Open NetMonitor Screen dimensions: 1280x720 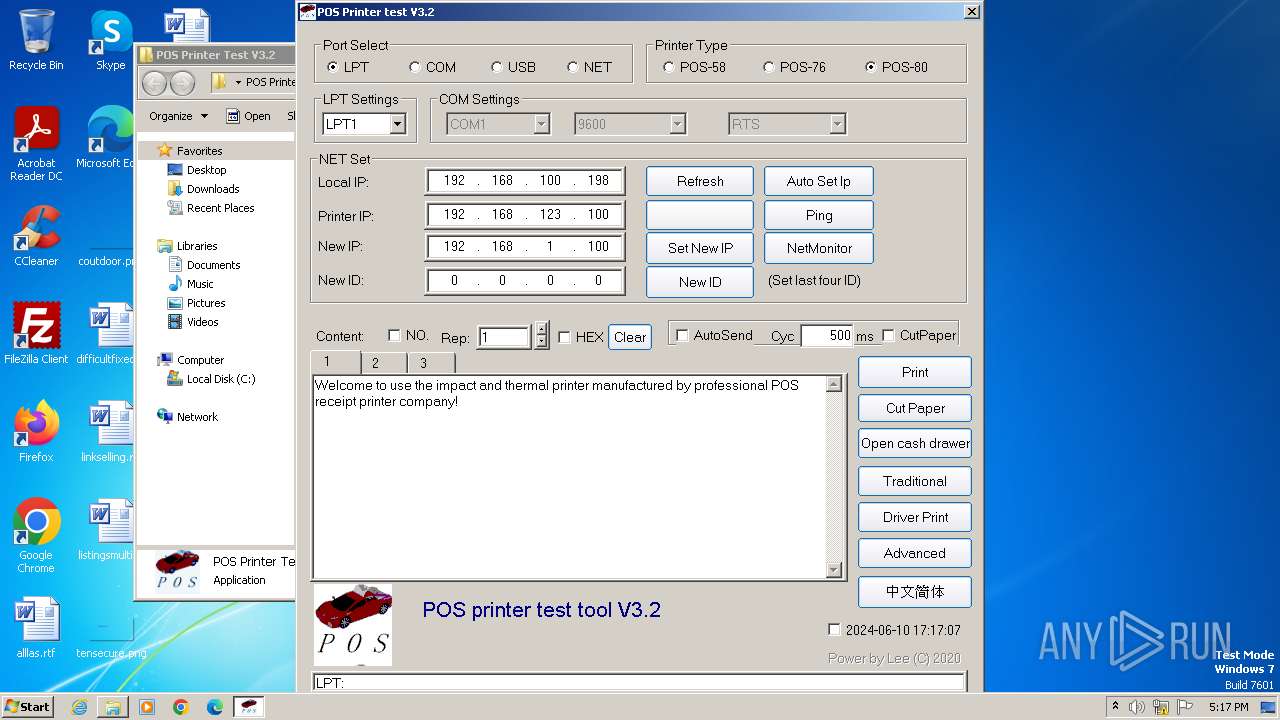tap(819, 248)
